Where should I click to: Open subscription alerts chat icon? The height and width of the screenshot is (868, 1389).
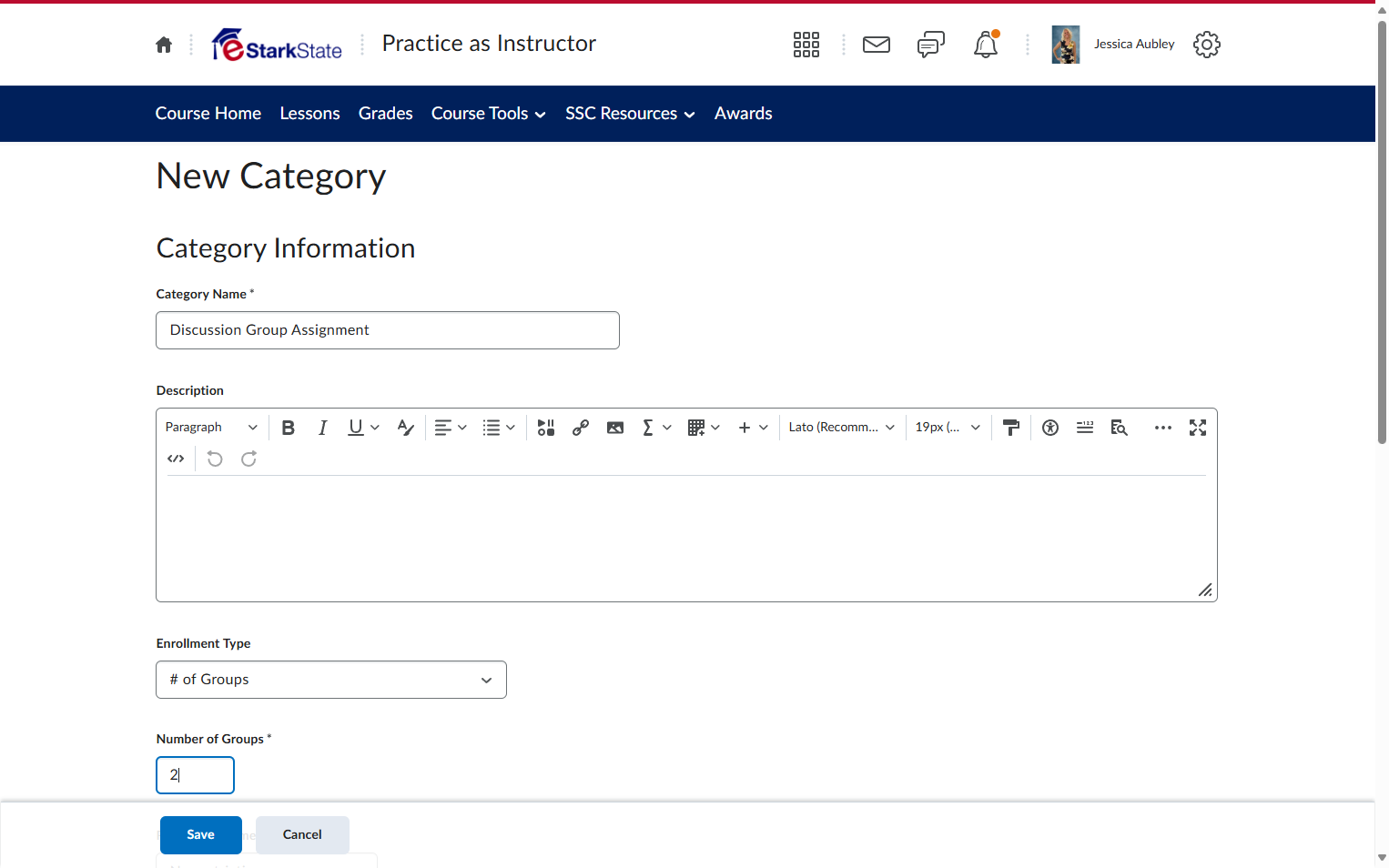pyautogui.click(x=931, y=45)
